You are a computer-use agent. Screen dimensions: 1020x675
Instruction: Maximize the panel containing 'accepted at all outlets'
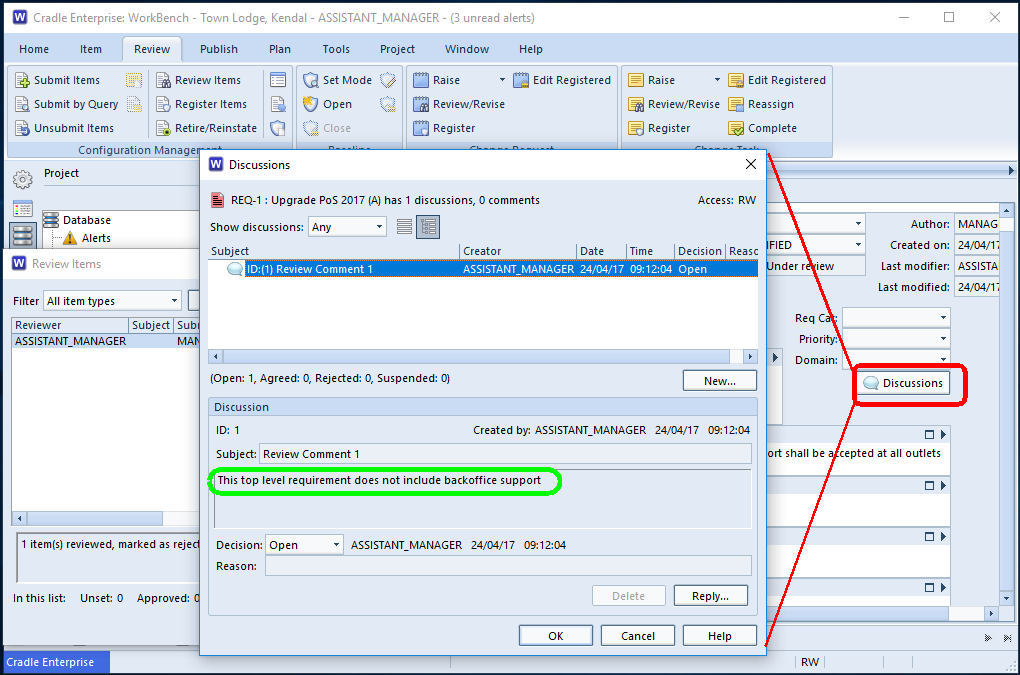click(929, 434)
